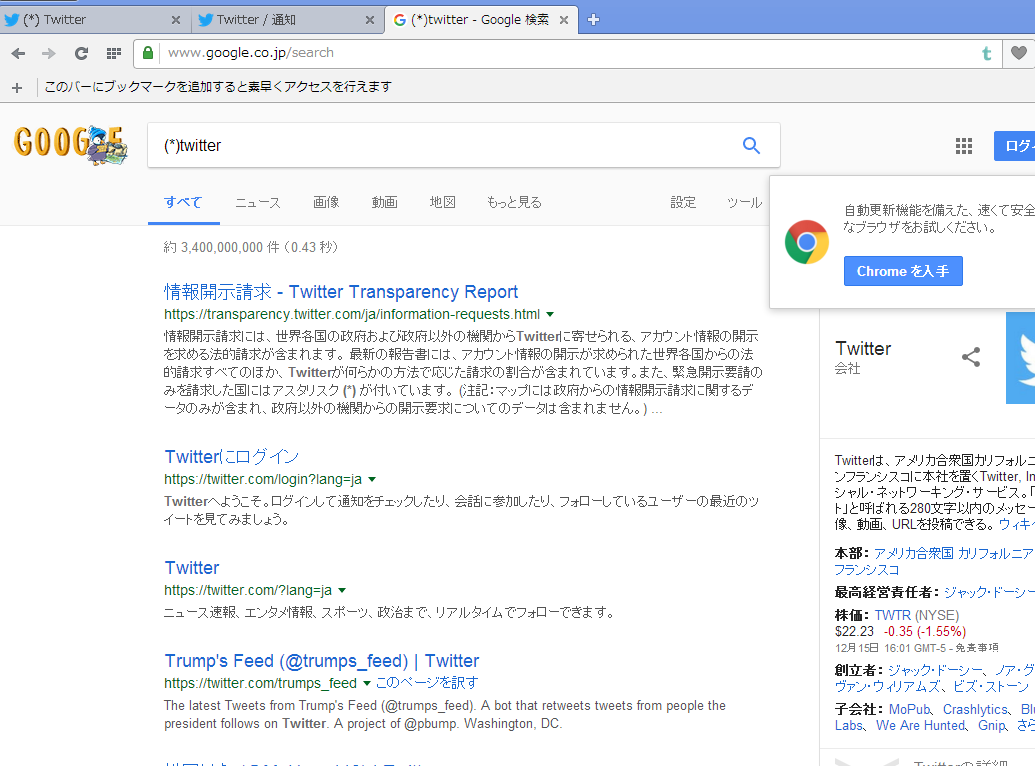Add a bookmark with the plus icon
The image size is (1035, 766).
point(17,87)
